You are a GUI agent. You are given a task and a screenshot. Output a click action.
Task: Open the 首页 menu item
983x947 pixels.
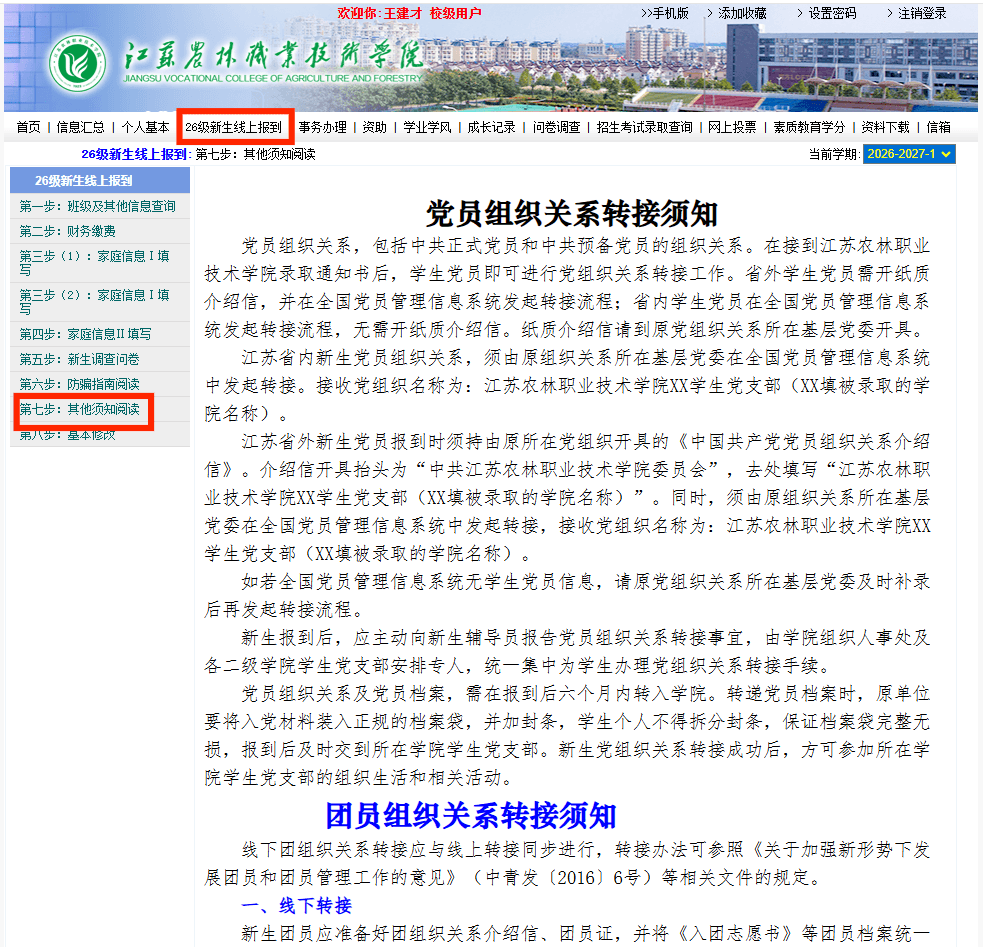tap(28, 127)
